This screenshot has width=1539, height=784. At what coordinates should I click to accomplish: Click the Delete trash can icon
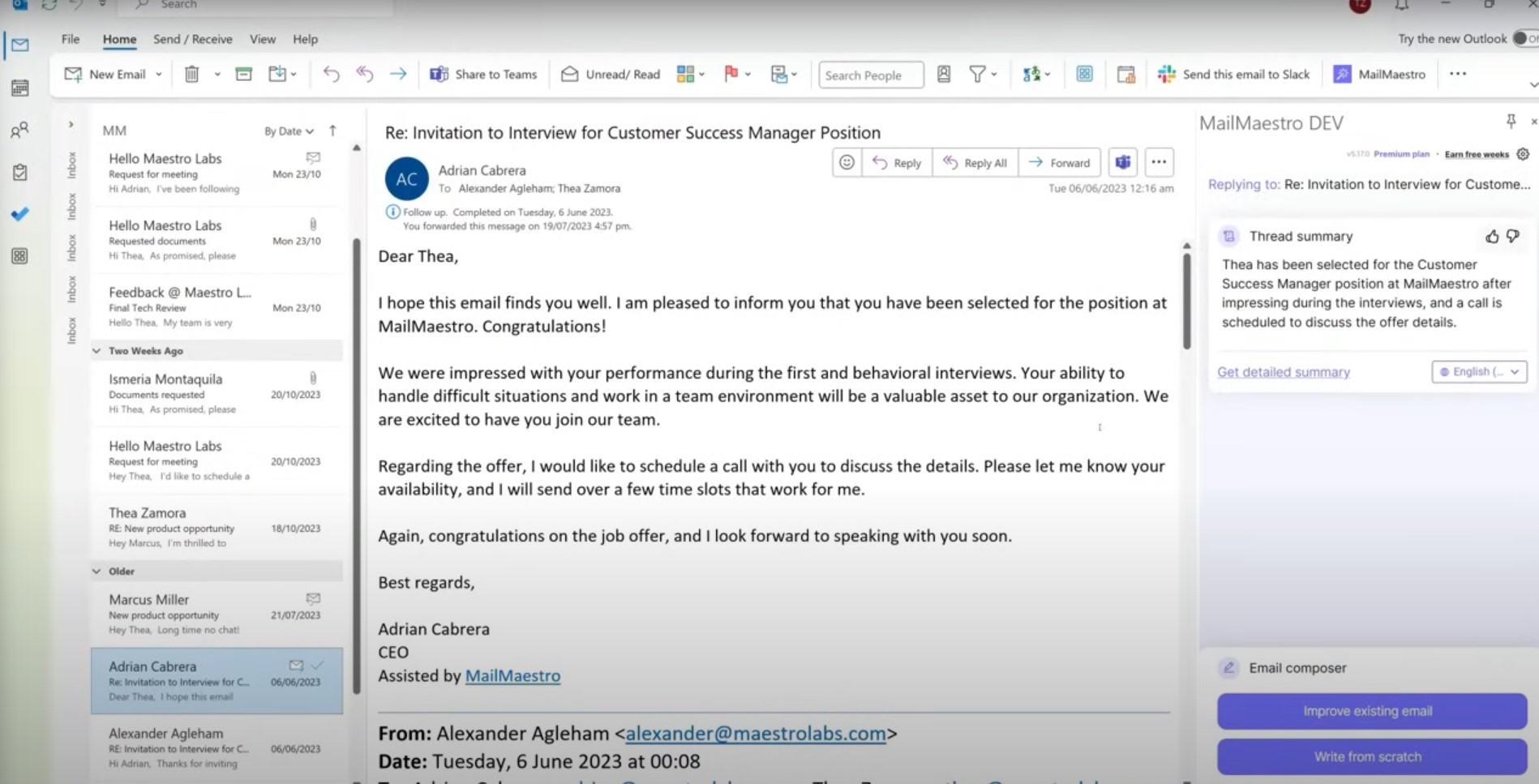(x=191, y=75)
